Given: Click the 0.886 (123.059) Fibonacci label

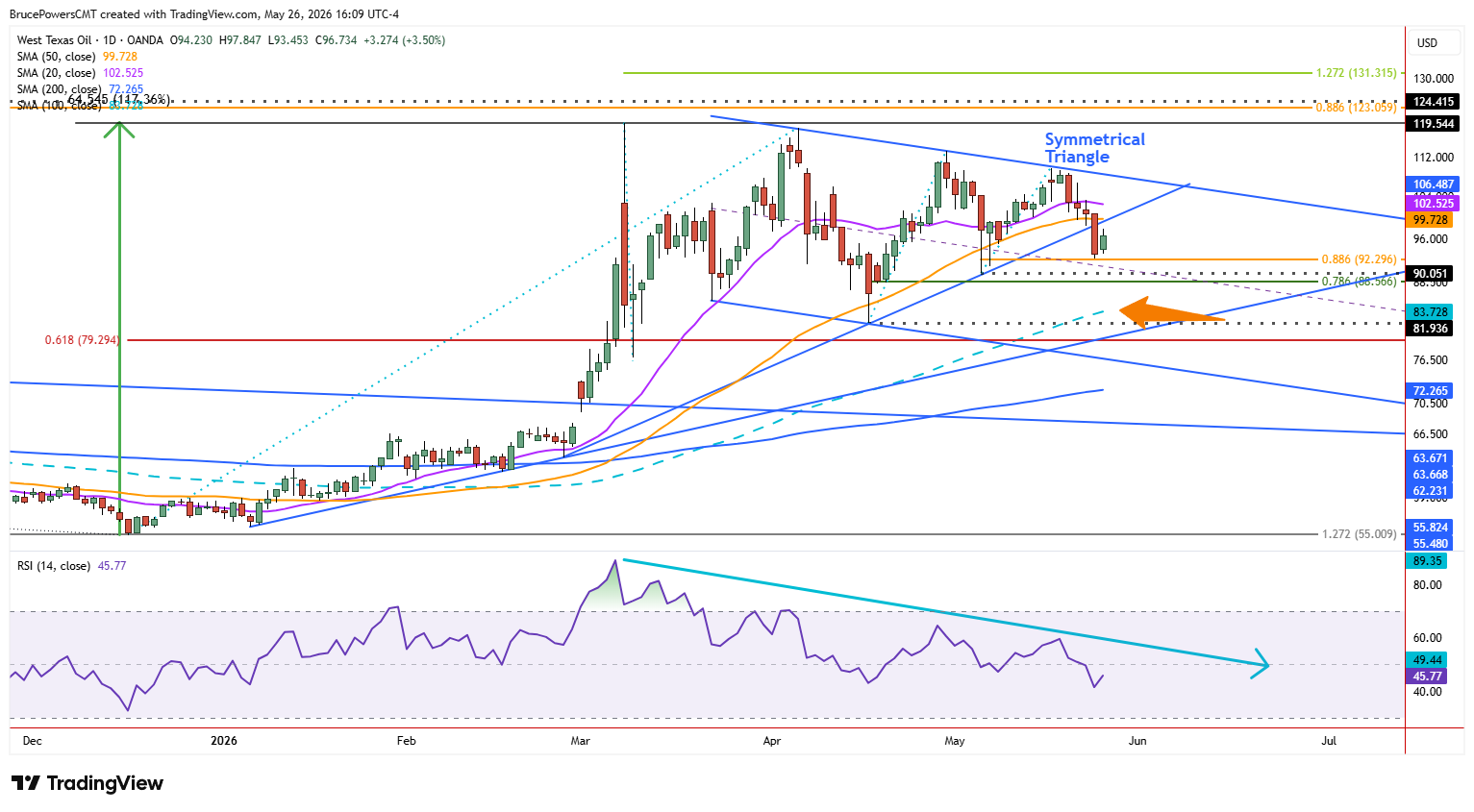Looking at the screenshot, I should coord(1356,108).
